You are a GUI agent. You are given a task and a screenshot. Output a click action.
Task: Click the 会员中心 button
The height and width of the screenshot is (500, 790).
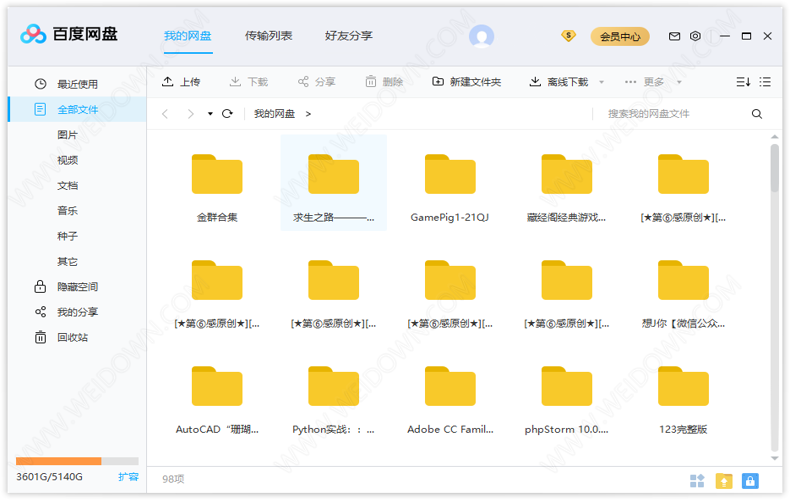(x=620, y=37)
